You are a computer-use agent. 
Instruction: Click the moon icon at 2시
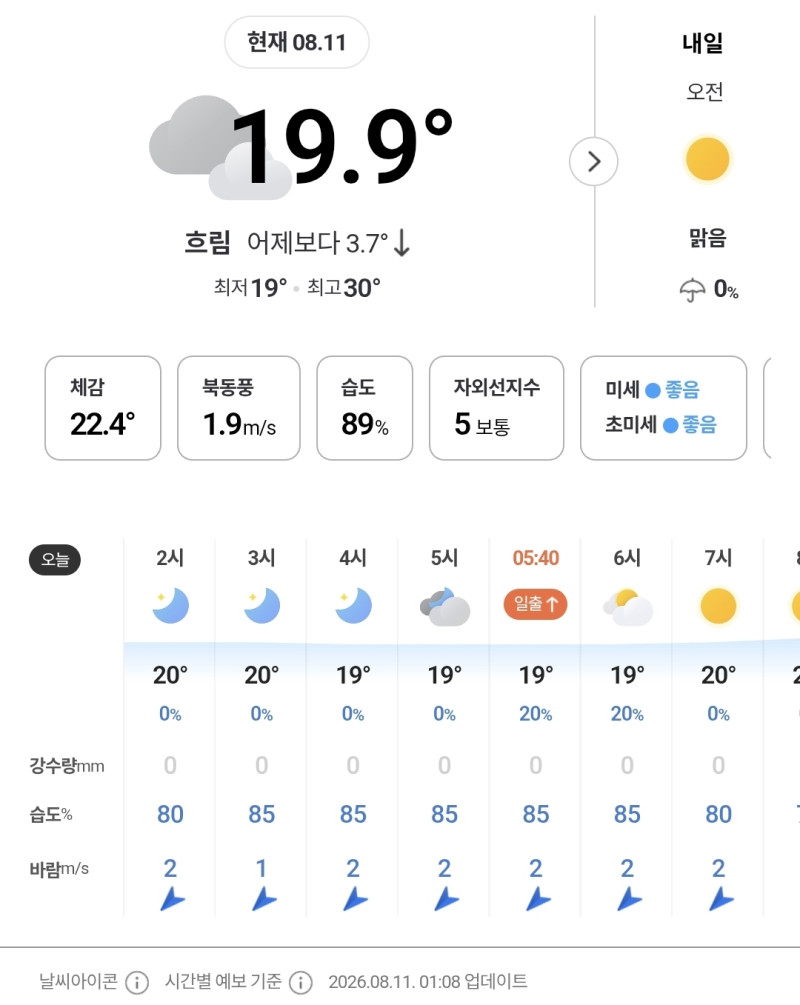click(171, 606)
